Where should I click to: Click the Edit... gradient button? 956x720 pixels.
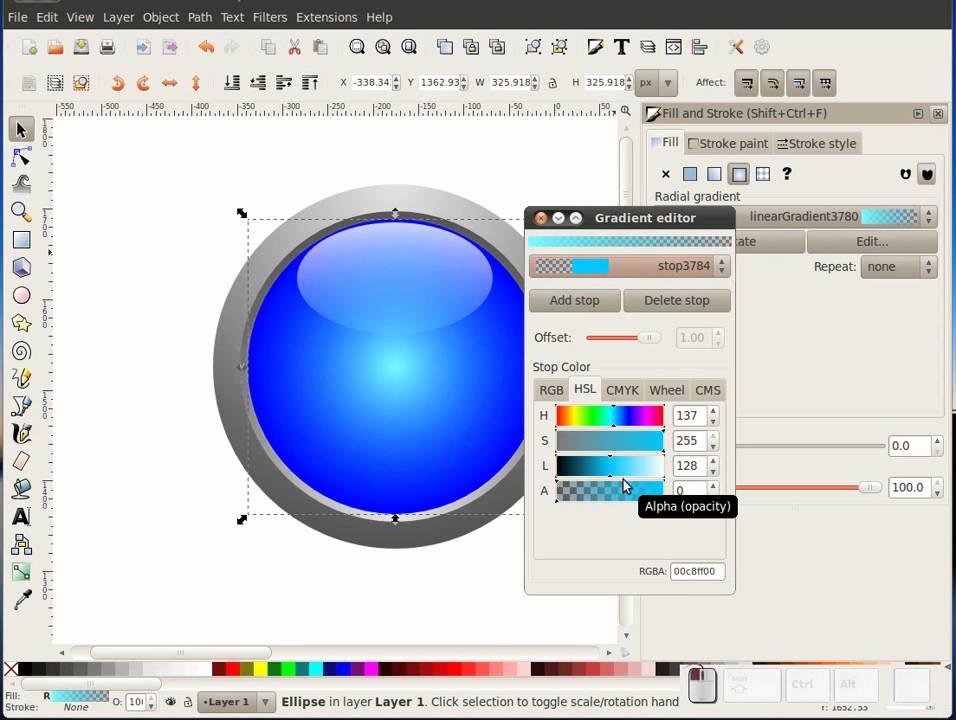(872, 241)
